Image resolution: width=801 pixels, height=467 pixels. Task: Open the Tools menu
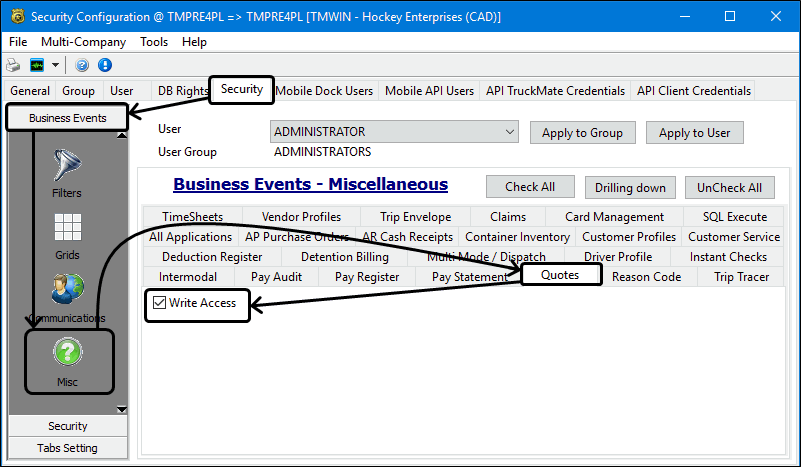154,42
